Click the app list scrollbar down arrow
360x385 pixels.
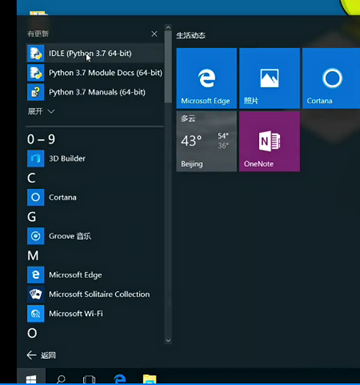(x=168, y=341)
